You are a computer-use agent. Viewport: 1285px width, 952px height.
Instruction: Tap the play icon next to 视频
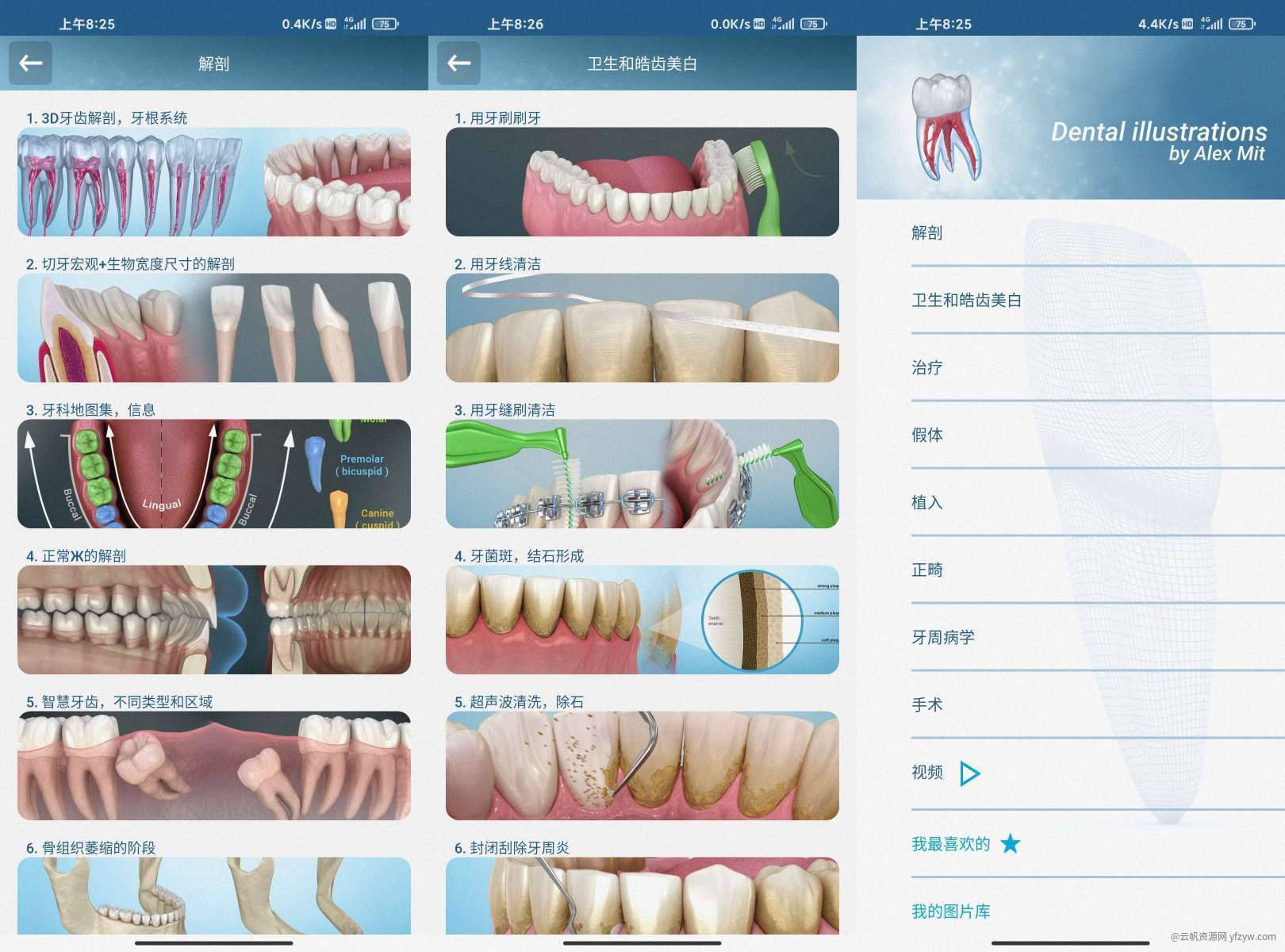(x=969, y=773)
